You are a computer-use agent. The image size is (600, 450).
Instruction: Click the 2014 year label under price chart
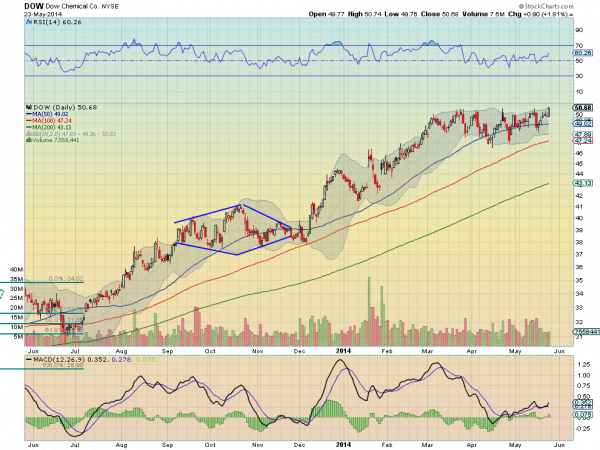(343, 351)
